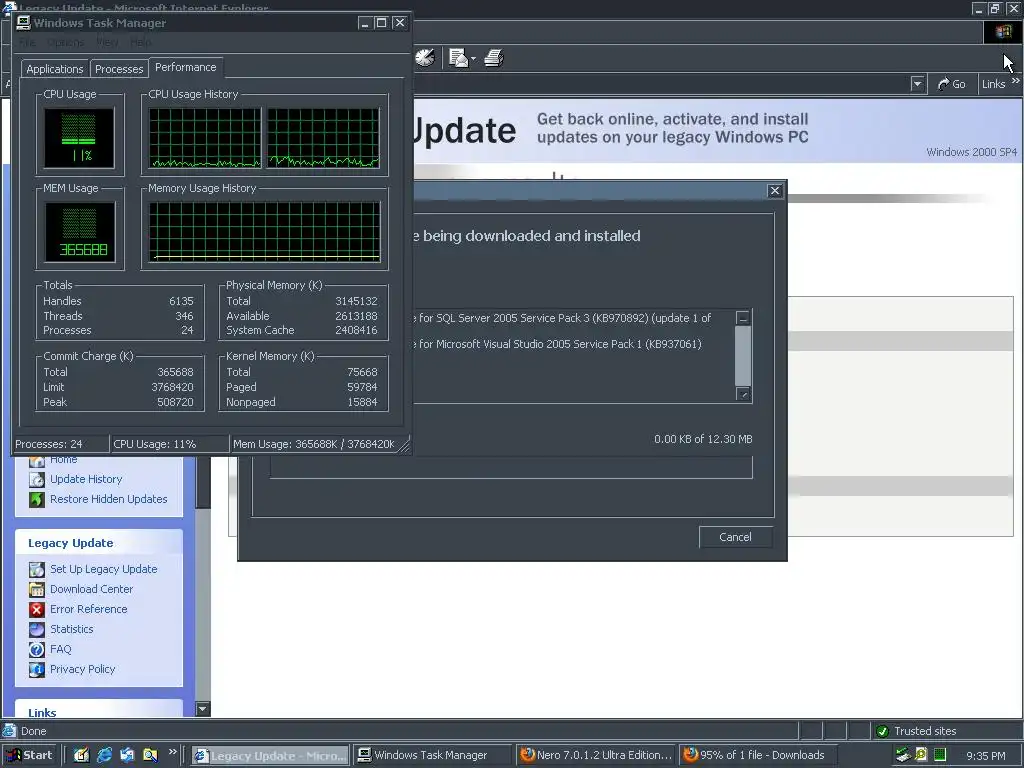
Task: Click the Task Manager title bar icon
Action: coord(24,23)
